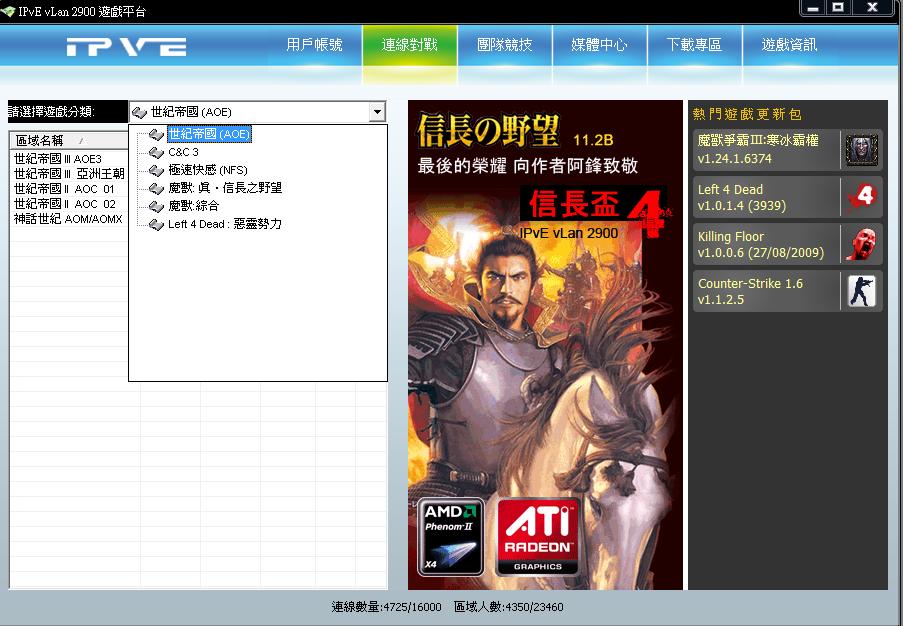Click the icon beside 極速快感 (NFS)
The image size is (903, 626).
click(156, 170)
